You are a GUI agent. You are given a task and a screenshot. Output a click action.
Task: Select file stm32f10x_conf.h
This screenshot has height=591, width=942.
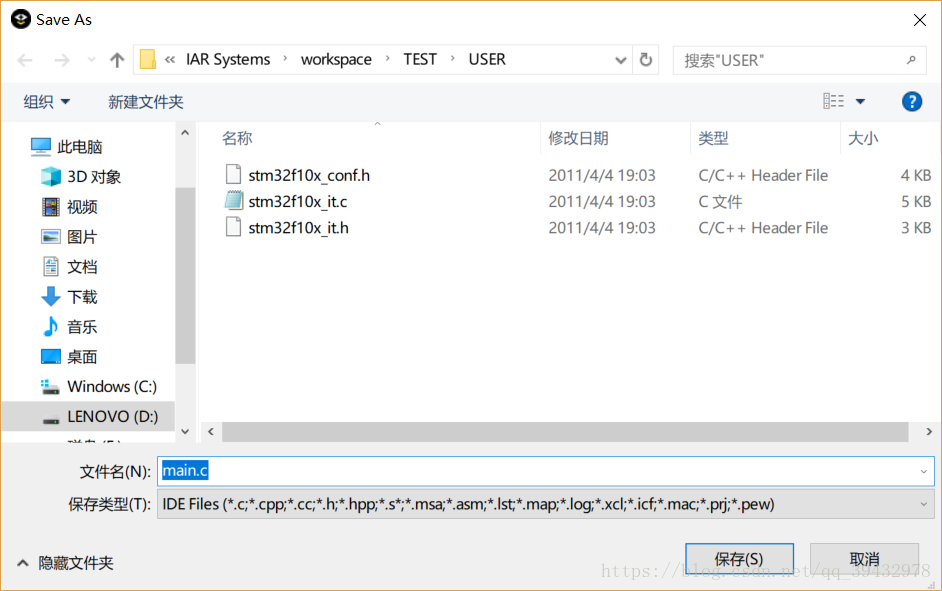(309, 175)
